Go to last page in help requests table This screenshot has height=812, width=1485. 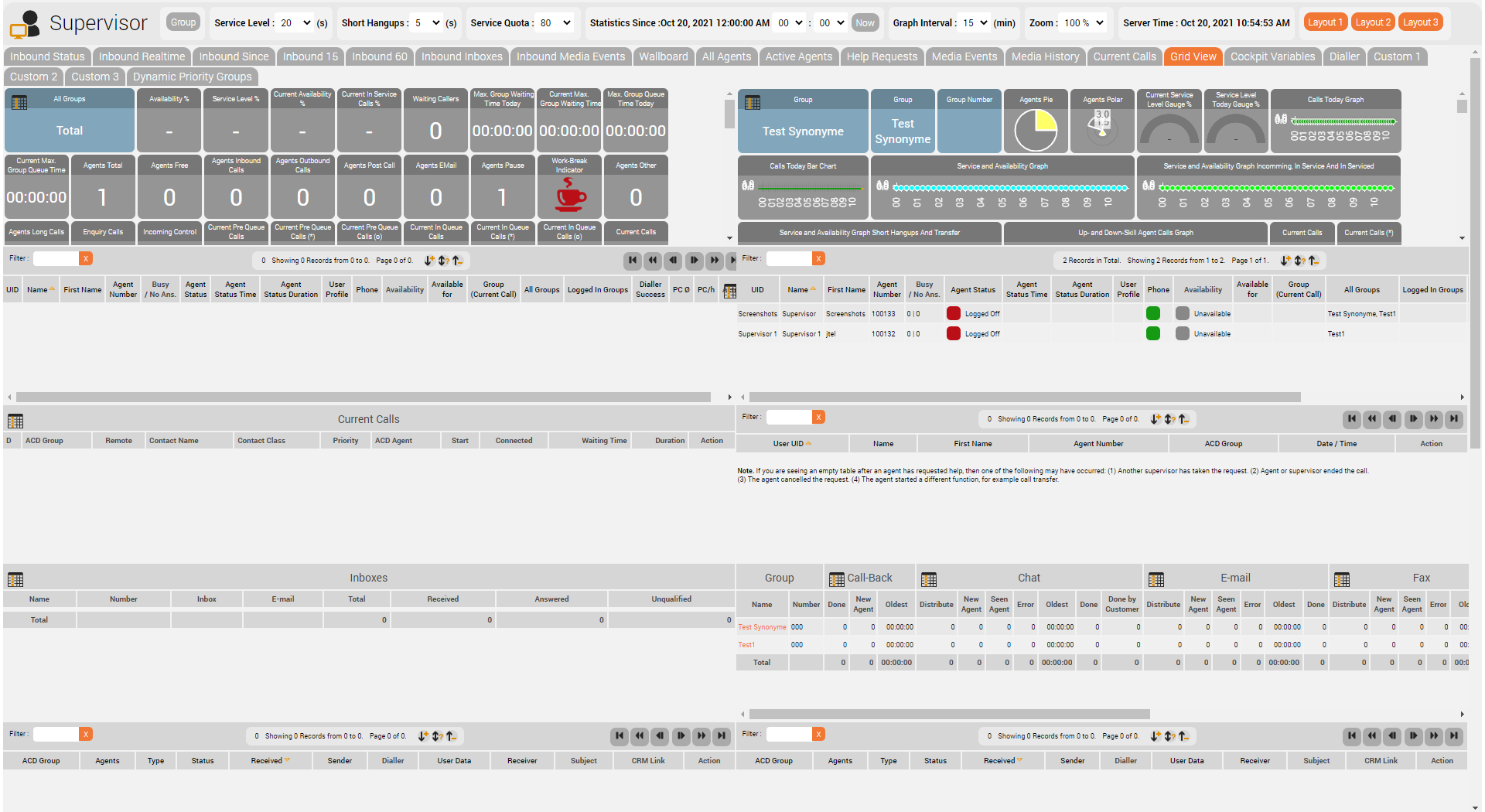(1454, 418)
